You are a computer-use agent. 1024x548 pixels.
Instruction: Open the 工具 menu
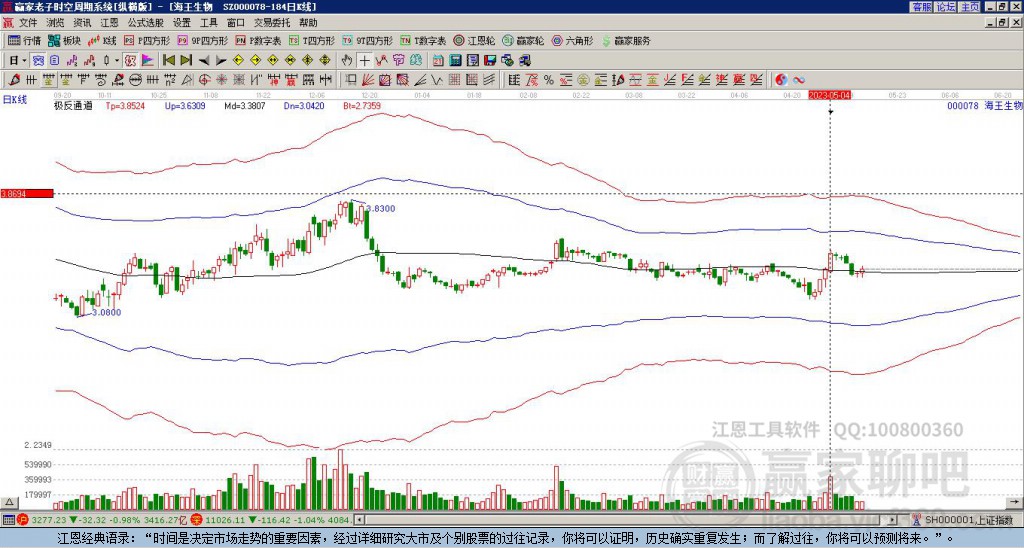click(x=208, y=23)
